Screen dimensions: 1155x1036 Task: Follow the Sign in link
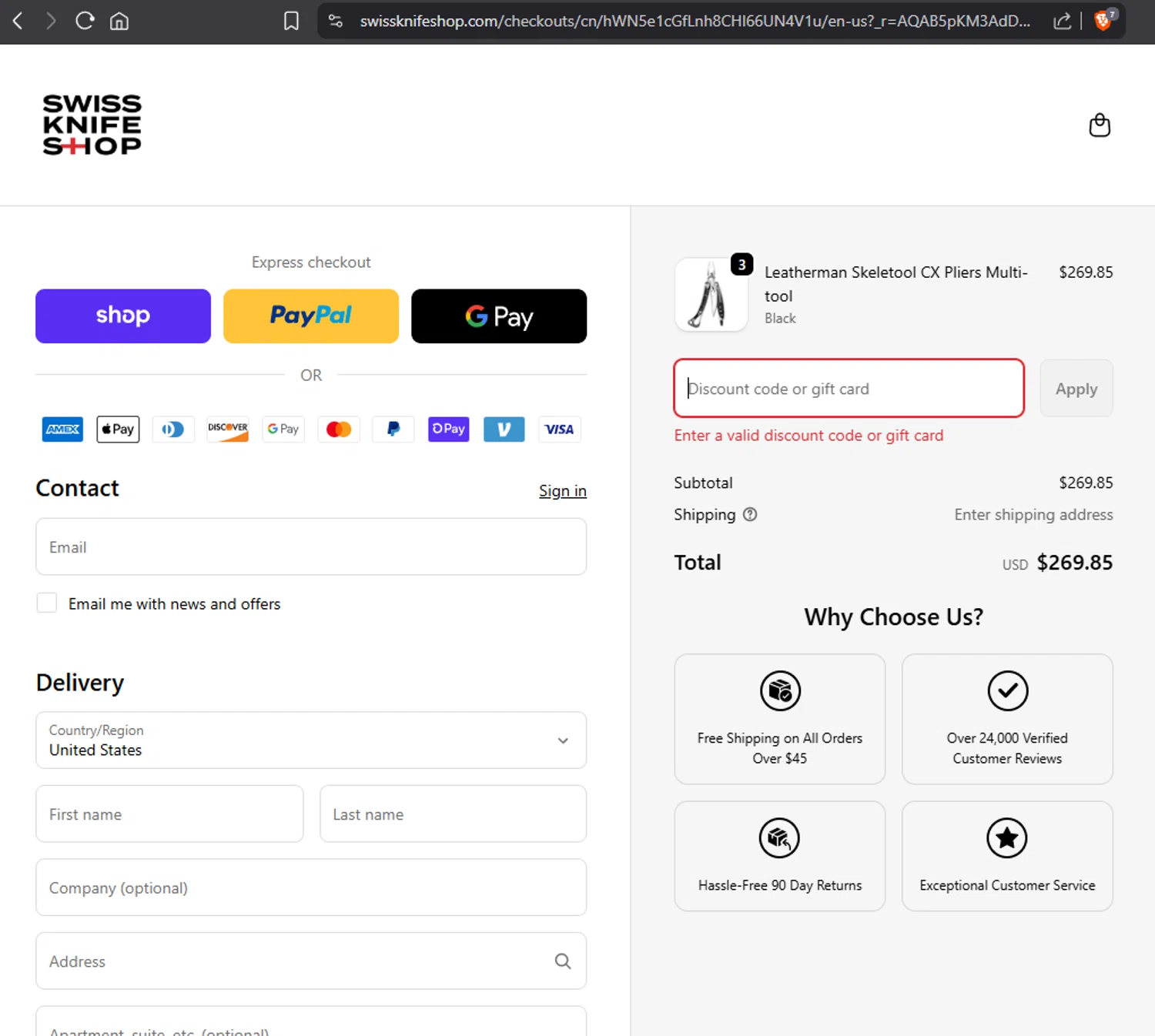562,490
